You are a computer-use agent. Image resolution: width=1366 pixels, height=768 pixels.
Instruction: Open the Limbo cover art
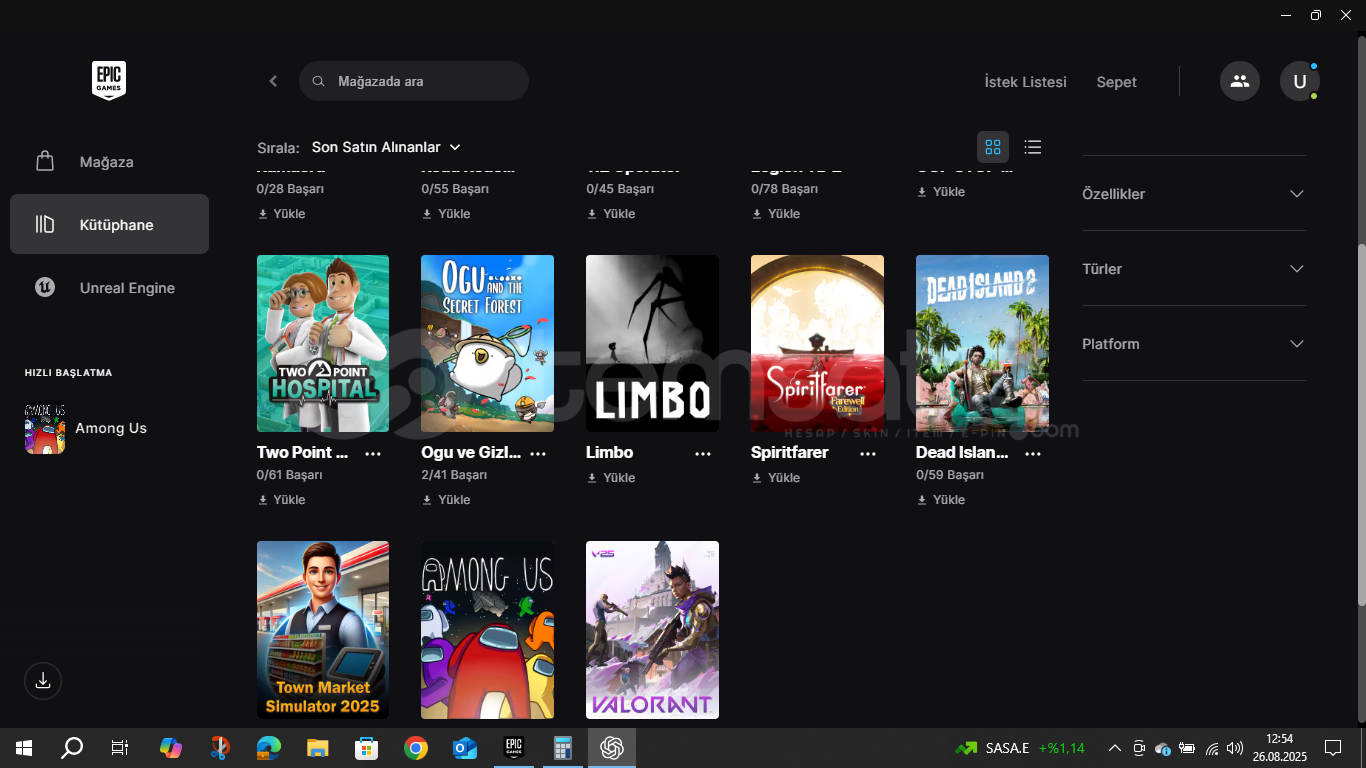pos(652,343)
